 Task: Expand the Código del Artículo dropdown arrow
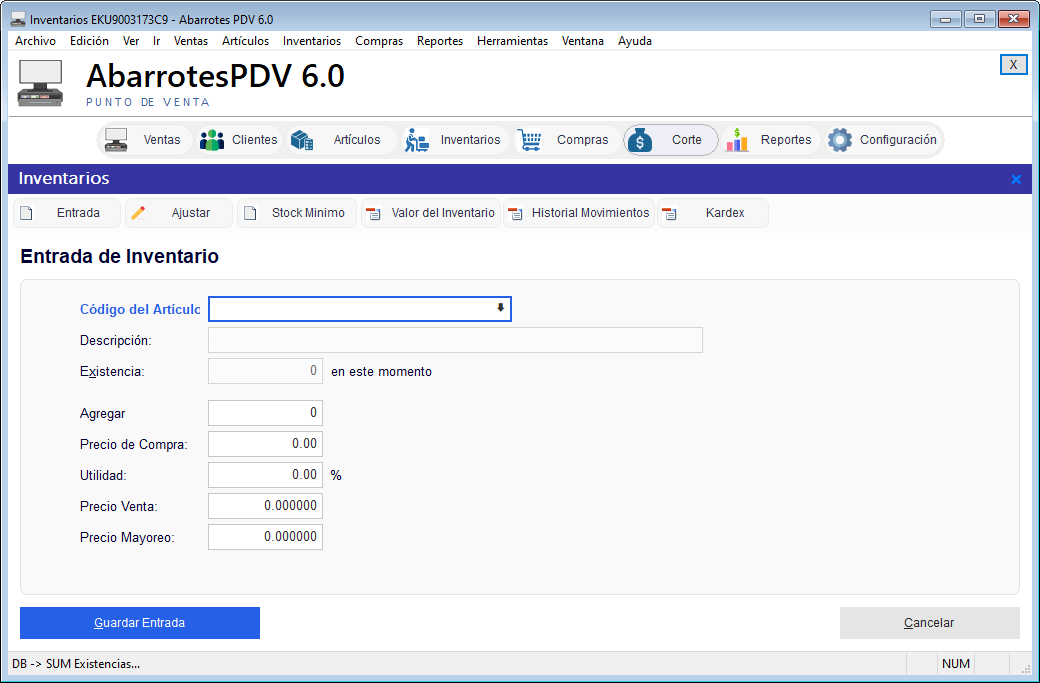(x=501, y=308)
